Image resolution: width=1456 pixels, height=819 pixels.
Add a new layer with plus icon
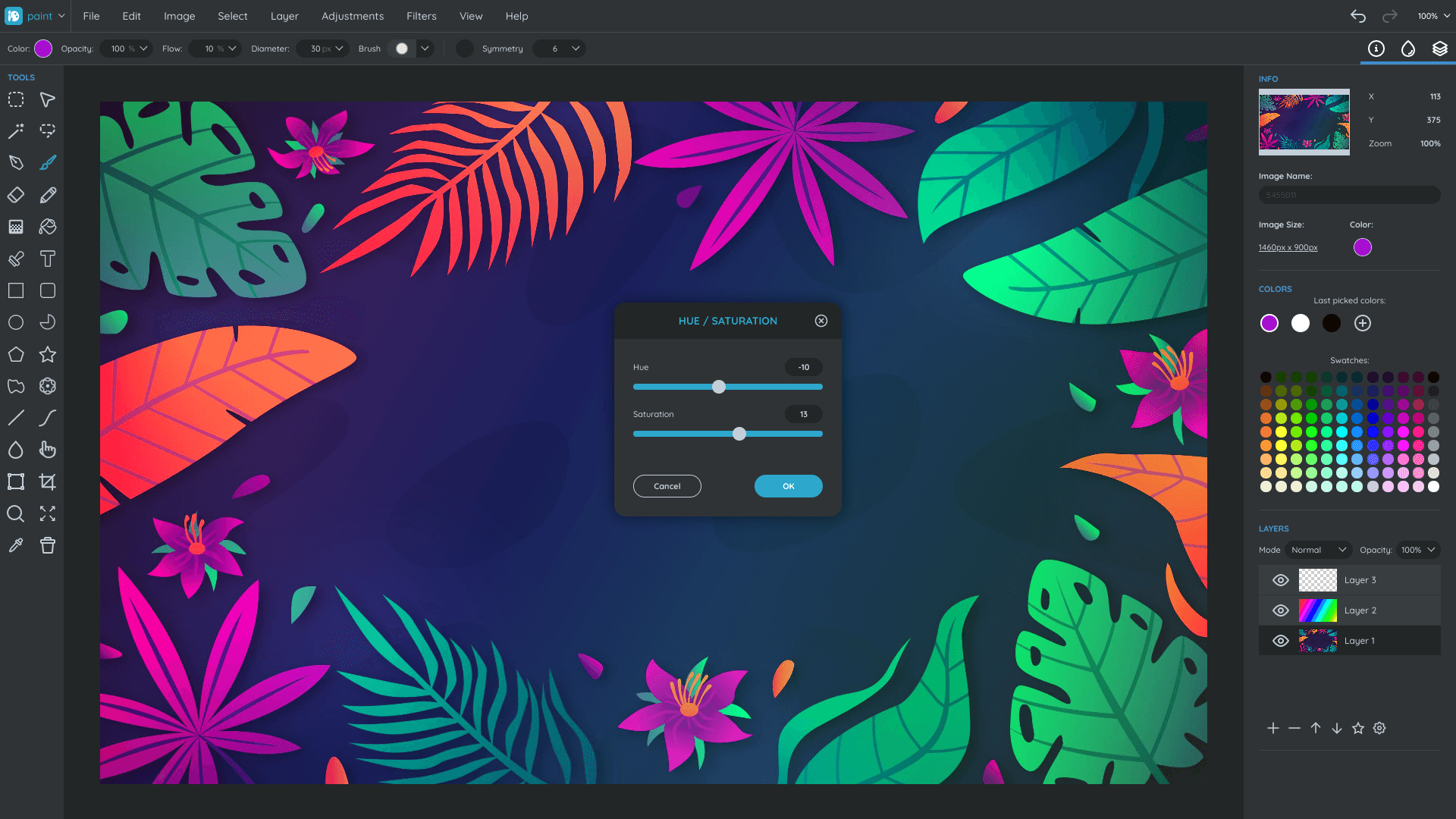1273,728
